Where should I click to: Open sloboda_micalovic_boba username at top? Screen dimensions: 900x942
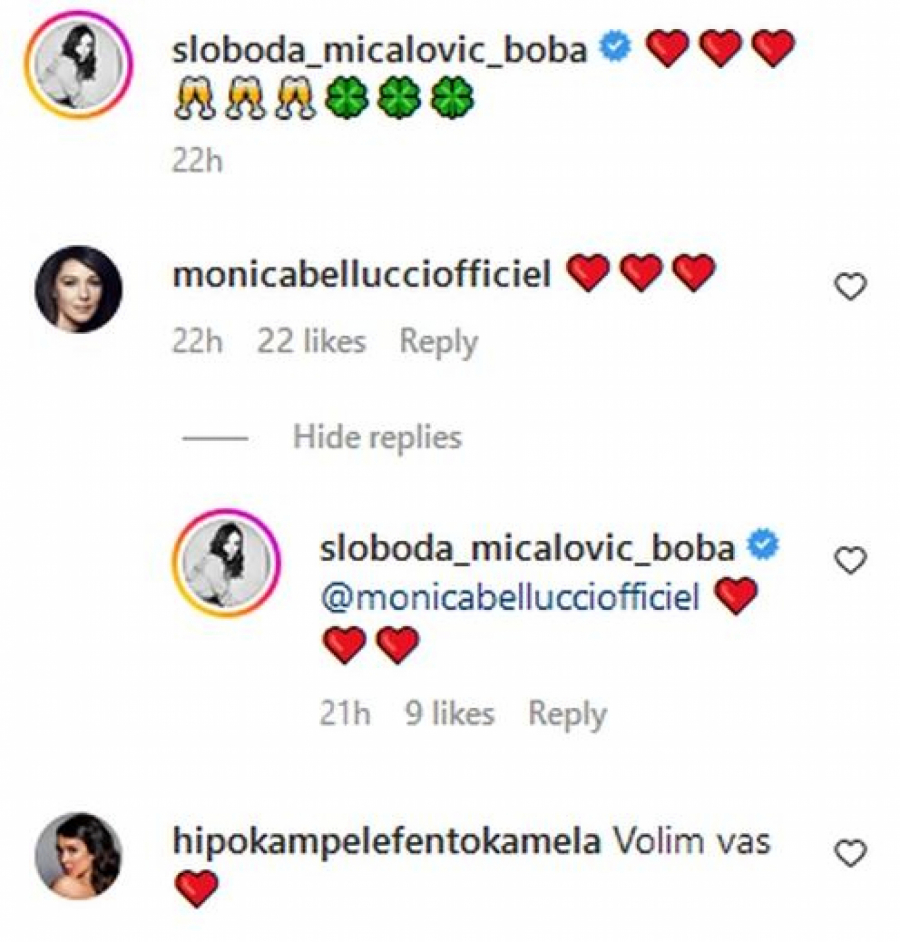coord(380,49)
